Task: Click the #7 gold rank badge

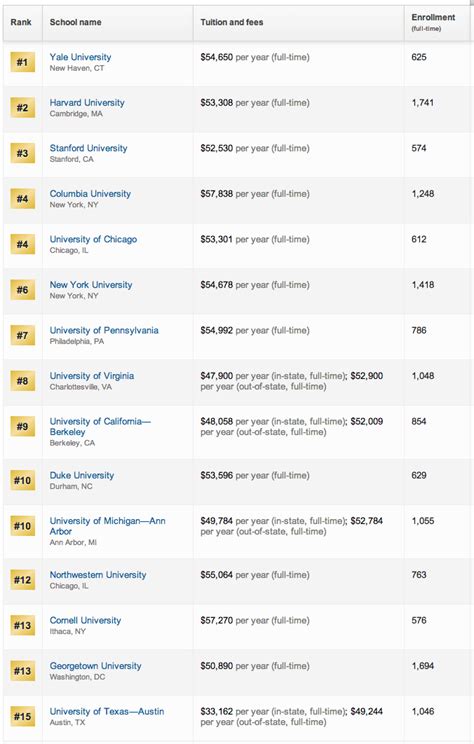Action: click(22, 335)
